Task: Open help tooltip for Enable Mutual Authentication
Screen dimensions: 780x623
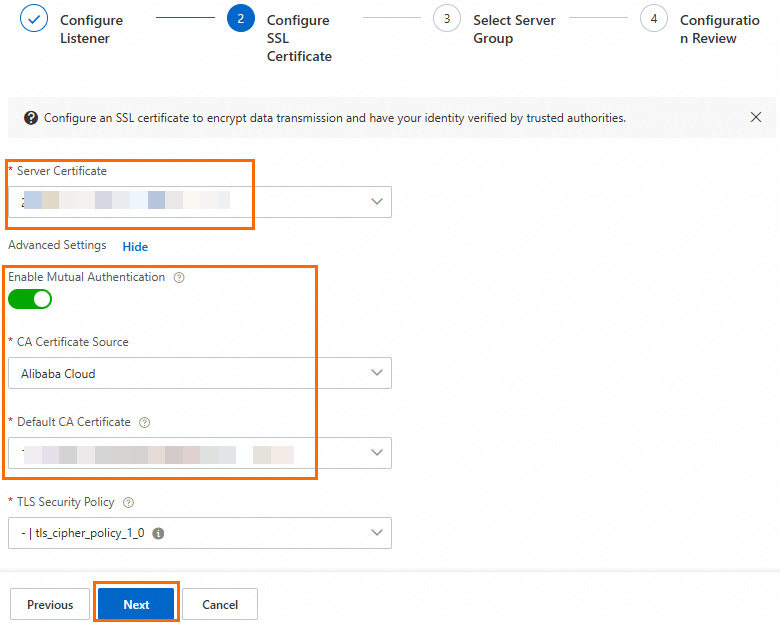Action: point(179,278)
